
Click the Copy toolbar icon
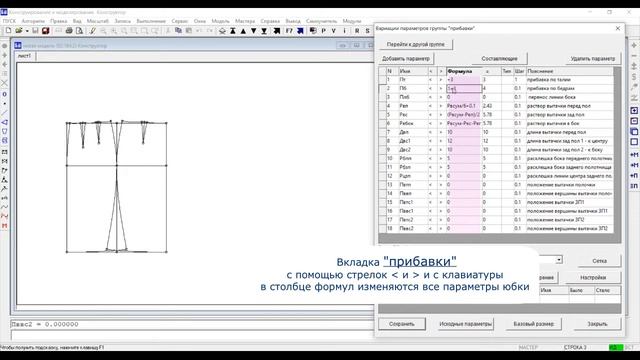click(178, 31)
